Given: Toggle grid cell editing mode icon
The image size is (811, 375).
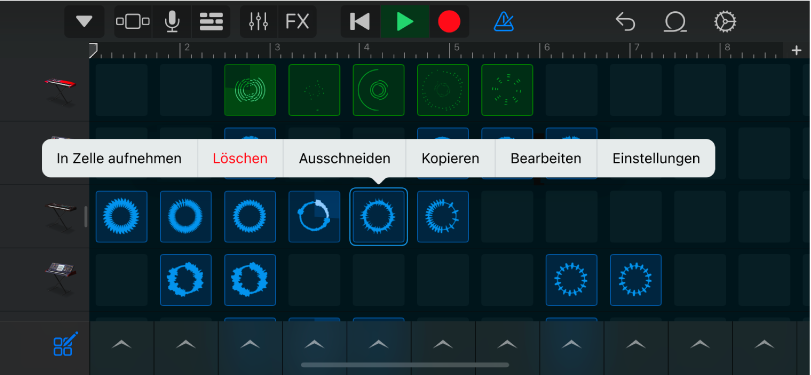Looking at the screenshot, I should [65, 344].
